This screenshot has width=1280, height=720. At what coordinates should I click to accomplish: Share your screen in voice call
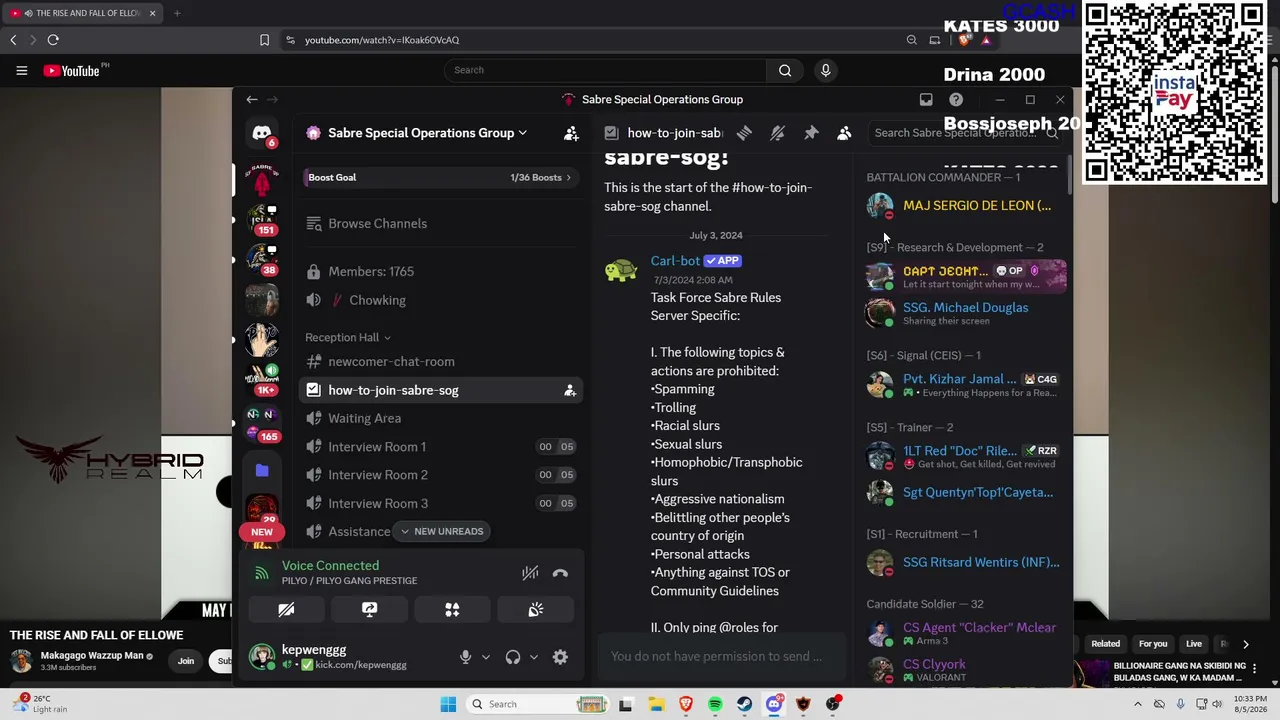369,609
